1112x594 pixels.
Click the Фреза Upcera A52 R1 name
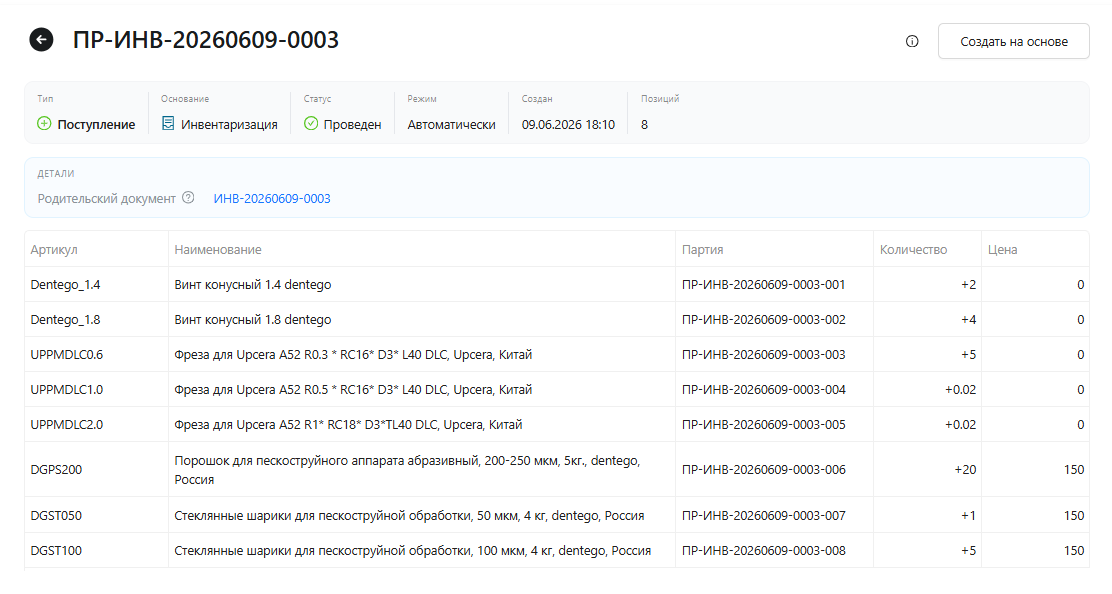tap(348, 425)
